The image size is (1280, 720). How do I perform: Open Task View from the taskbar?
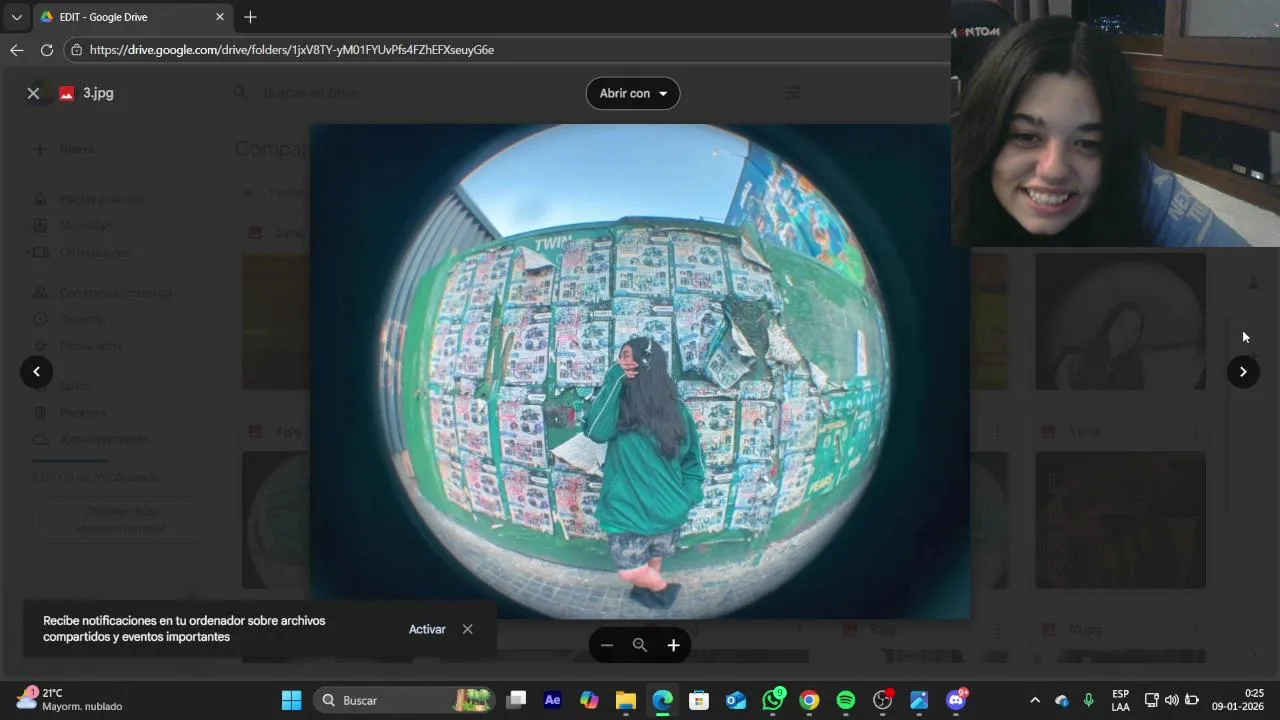tap(516, 700)
